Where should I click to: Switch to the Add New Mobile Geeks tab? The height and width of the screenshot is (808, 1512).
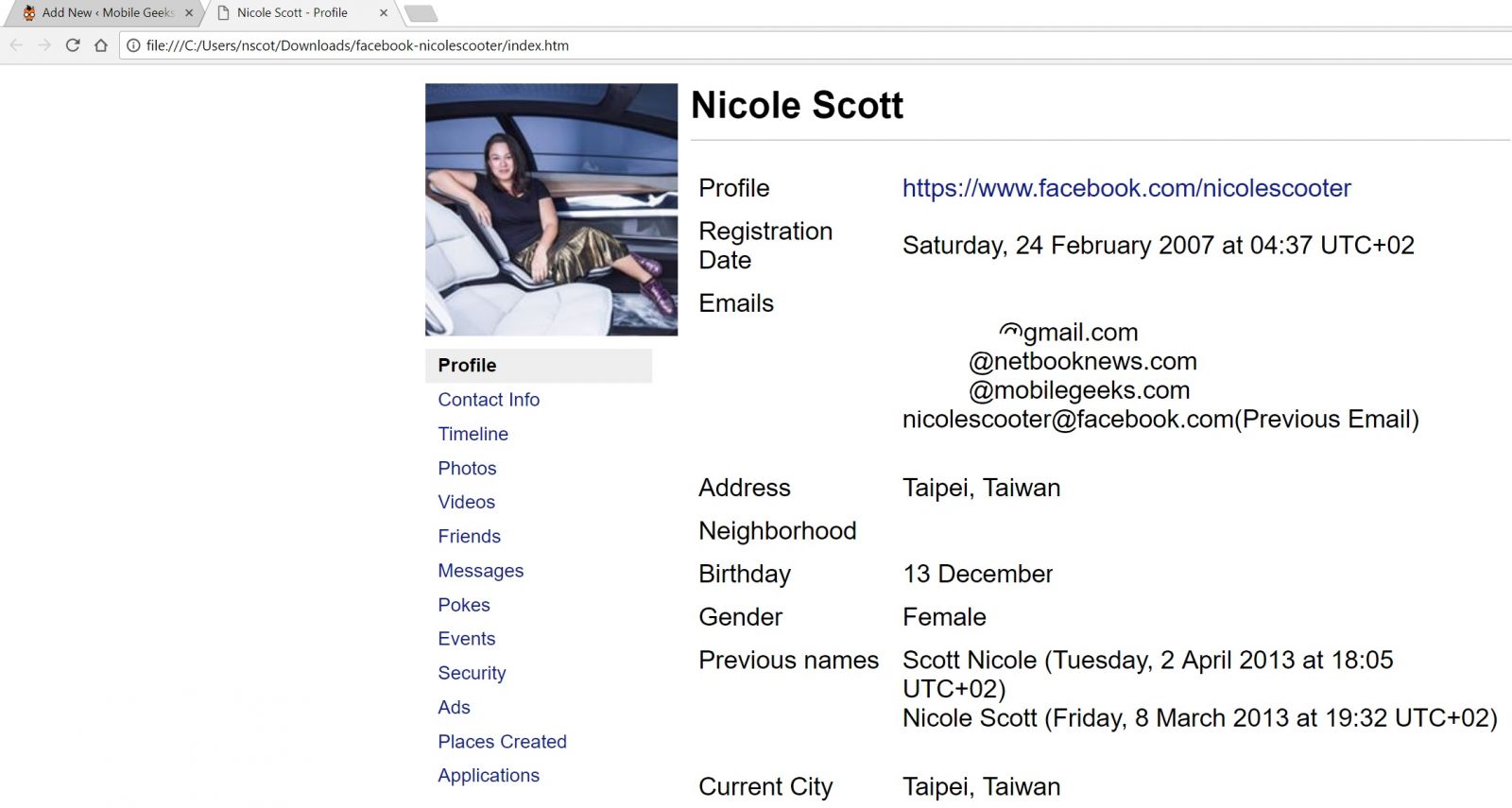click(108, 13)
